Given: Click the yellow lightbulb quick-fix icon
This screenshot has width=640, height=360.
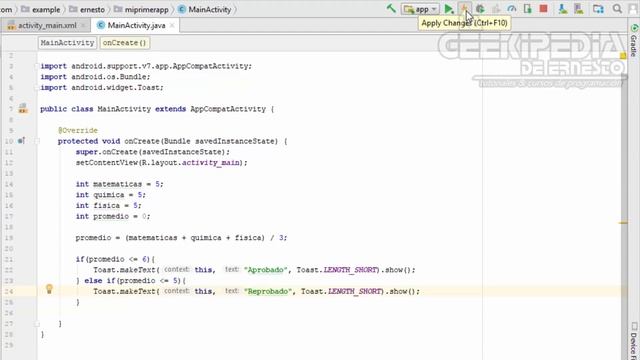Looking at the screenshot, I should point(49,289).
